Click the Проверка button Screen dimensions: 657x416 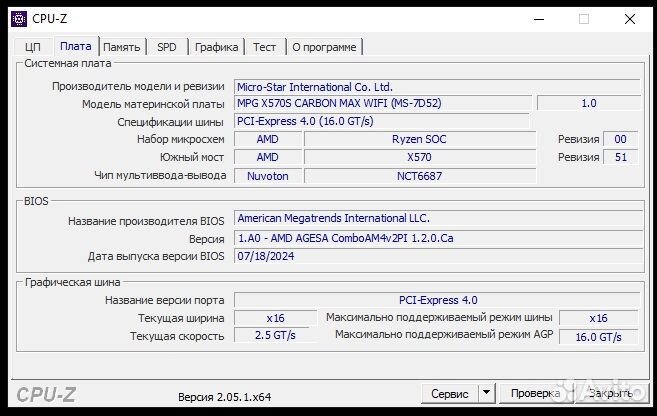coord(535,393)
